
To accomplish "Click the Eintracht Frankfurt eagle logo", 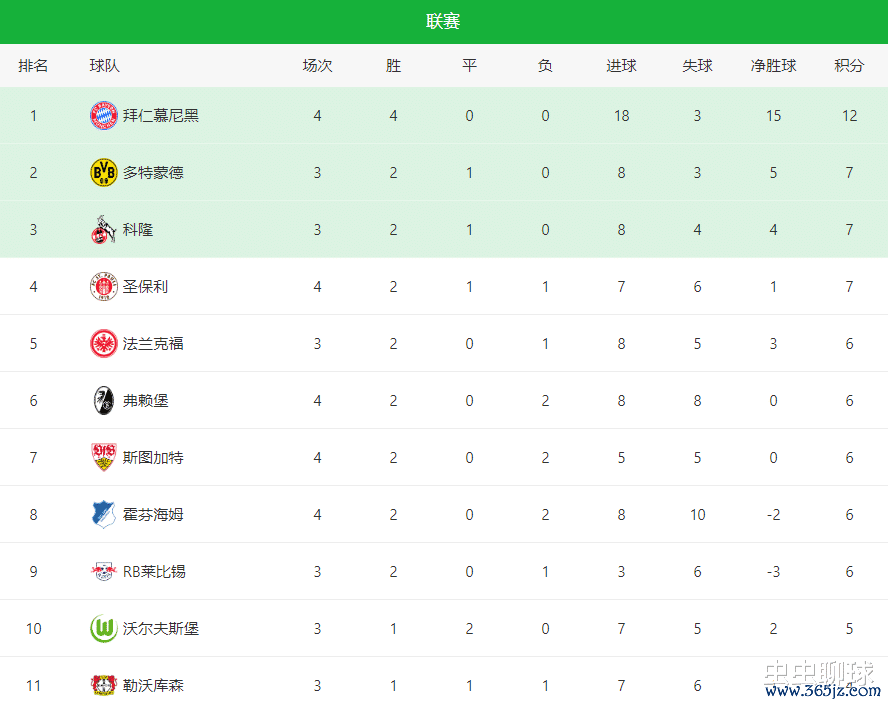I will pos(104,343).
